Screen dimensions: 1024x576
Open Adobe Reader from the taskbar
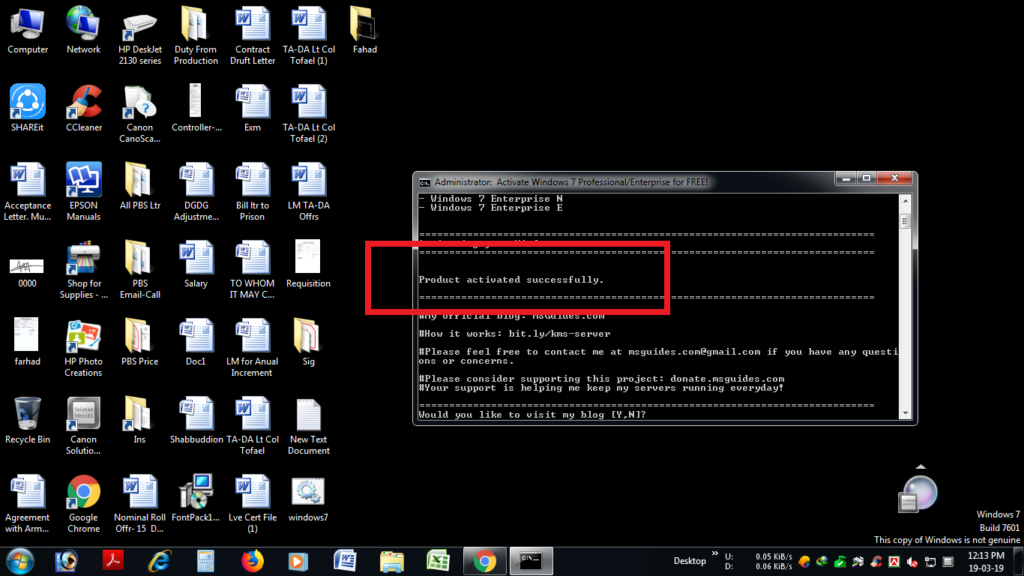(x=113, y=561)
